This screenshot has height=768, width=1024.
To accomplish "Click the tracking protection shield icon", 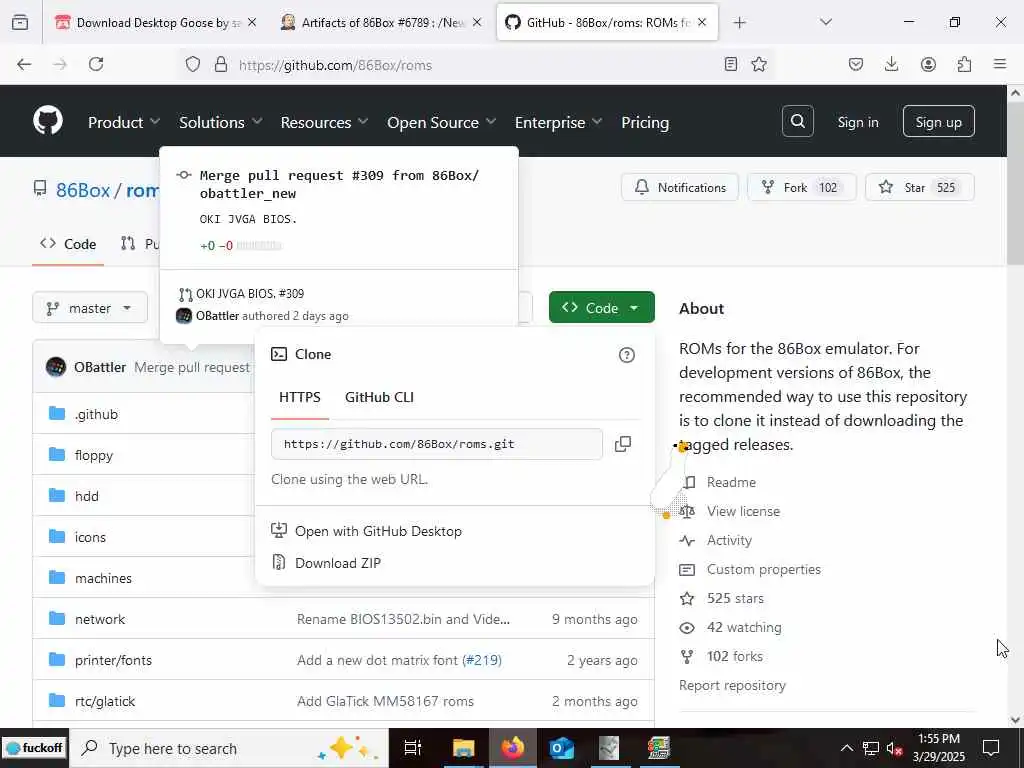I will [x=193, y=64].
